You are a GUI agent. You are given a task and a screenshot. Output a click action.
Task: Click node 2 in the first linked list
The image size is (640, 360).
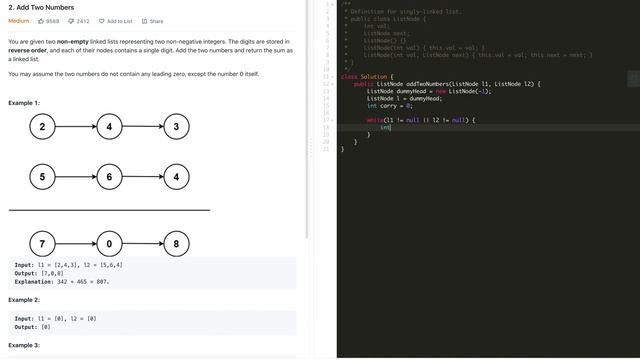pos(42,127)
